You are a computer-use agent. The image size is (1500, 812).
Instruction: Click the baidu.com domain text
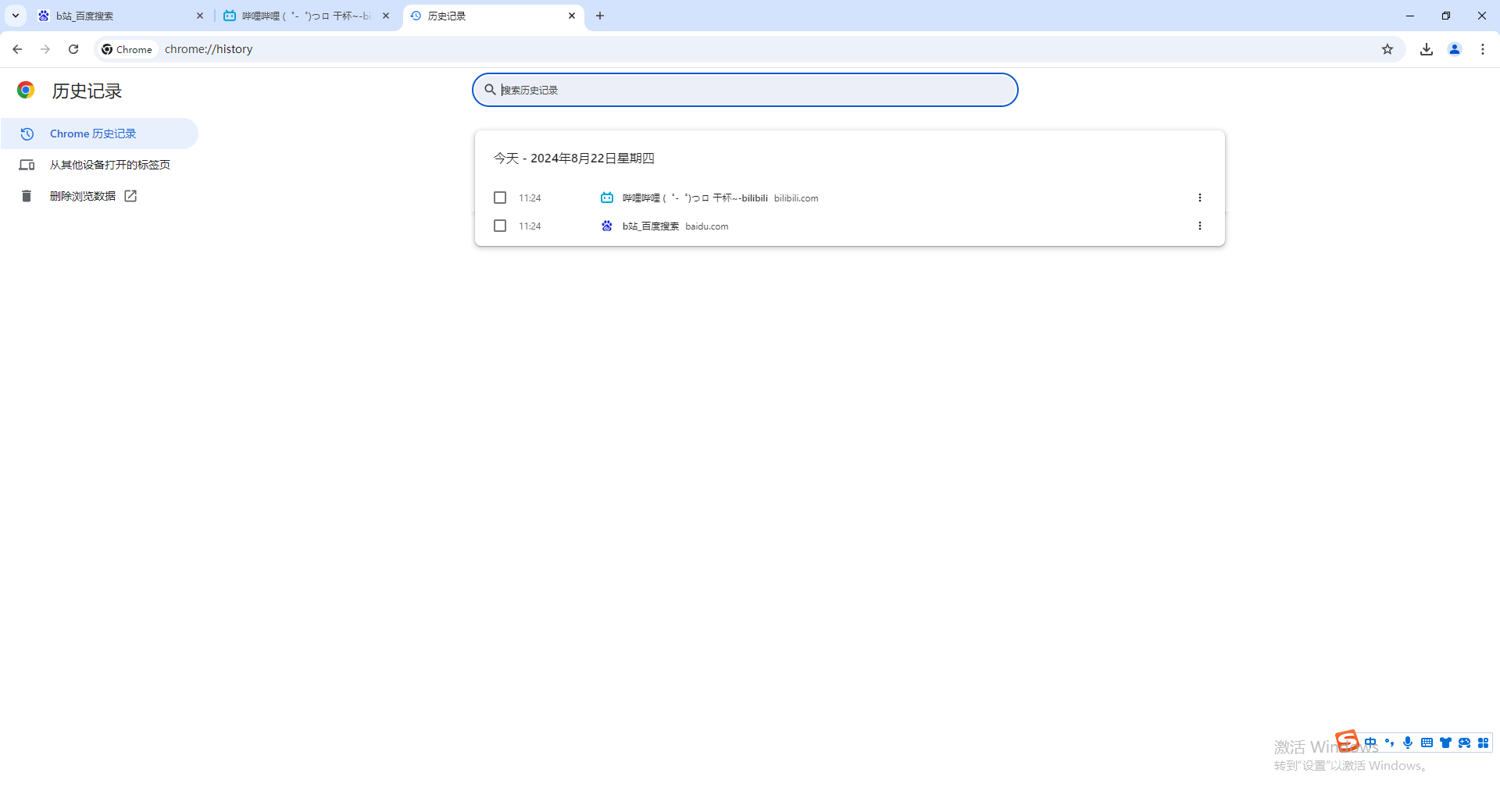(707, 226)
